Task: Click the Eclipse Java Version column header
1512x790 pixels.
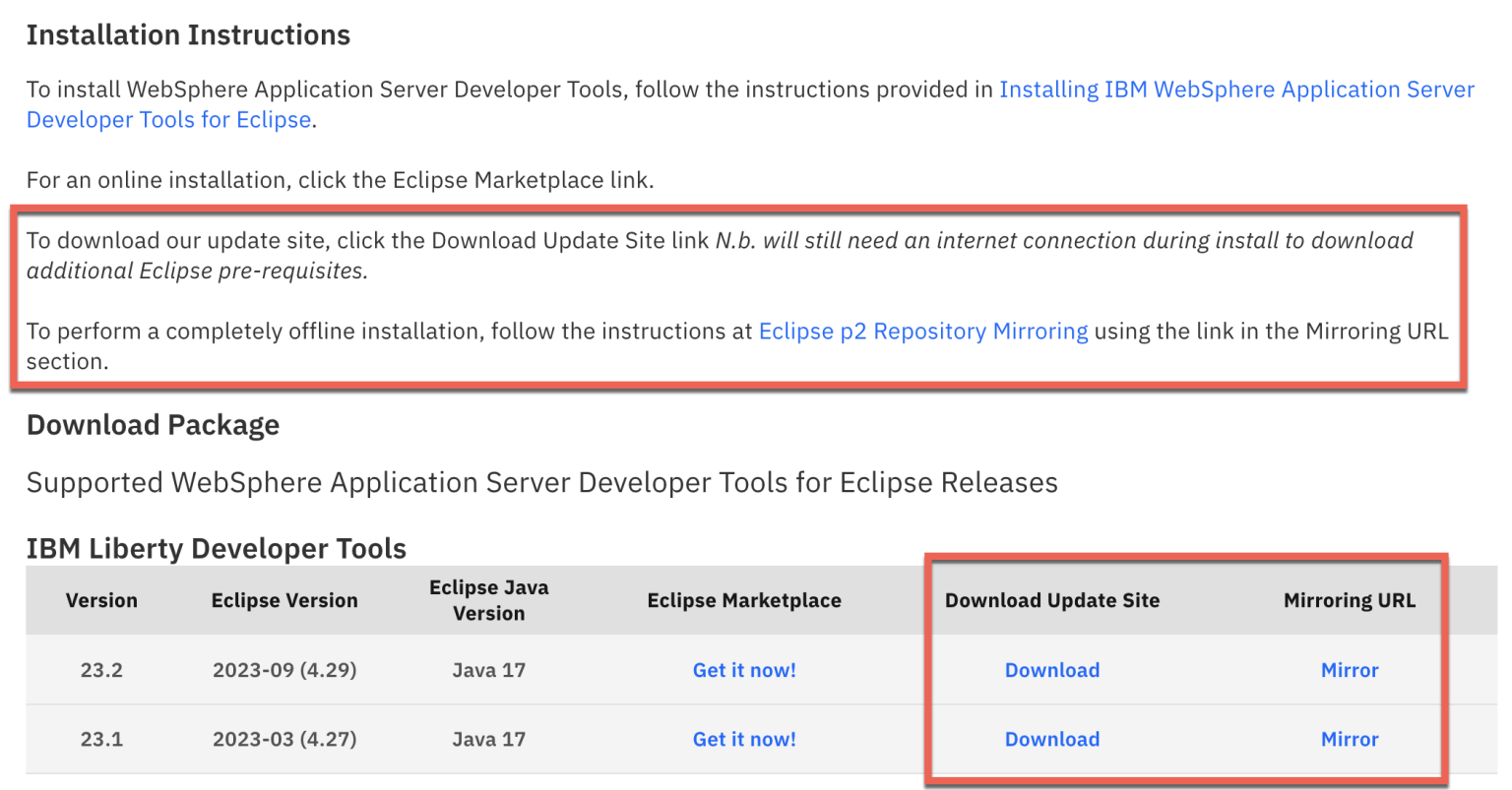Action: click(489, 599)
